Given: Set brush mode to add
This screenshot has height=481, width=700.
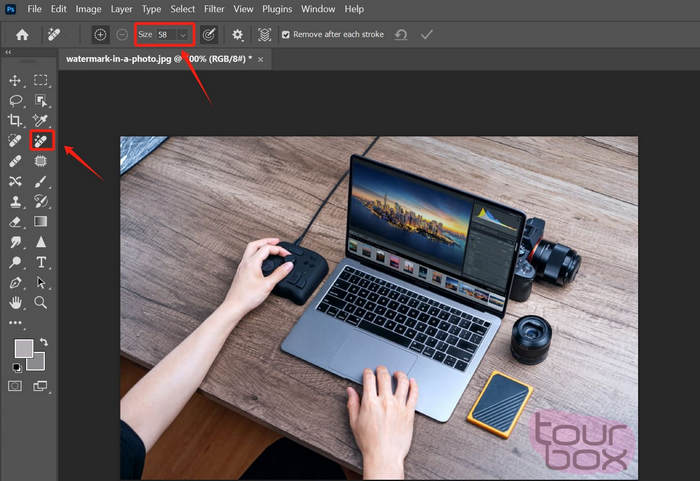Looking at the screenshot, I should coord(100,34).
